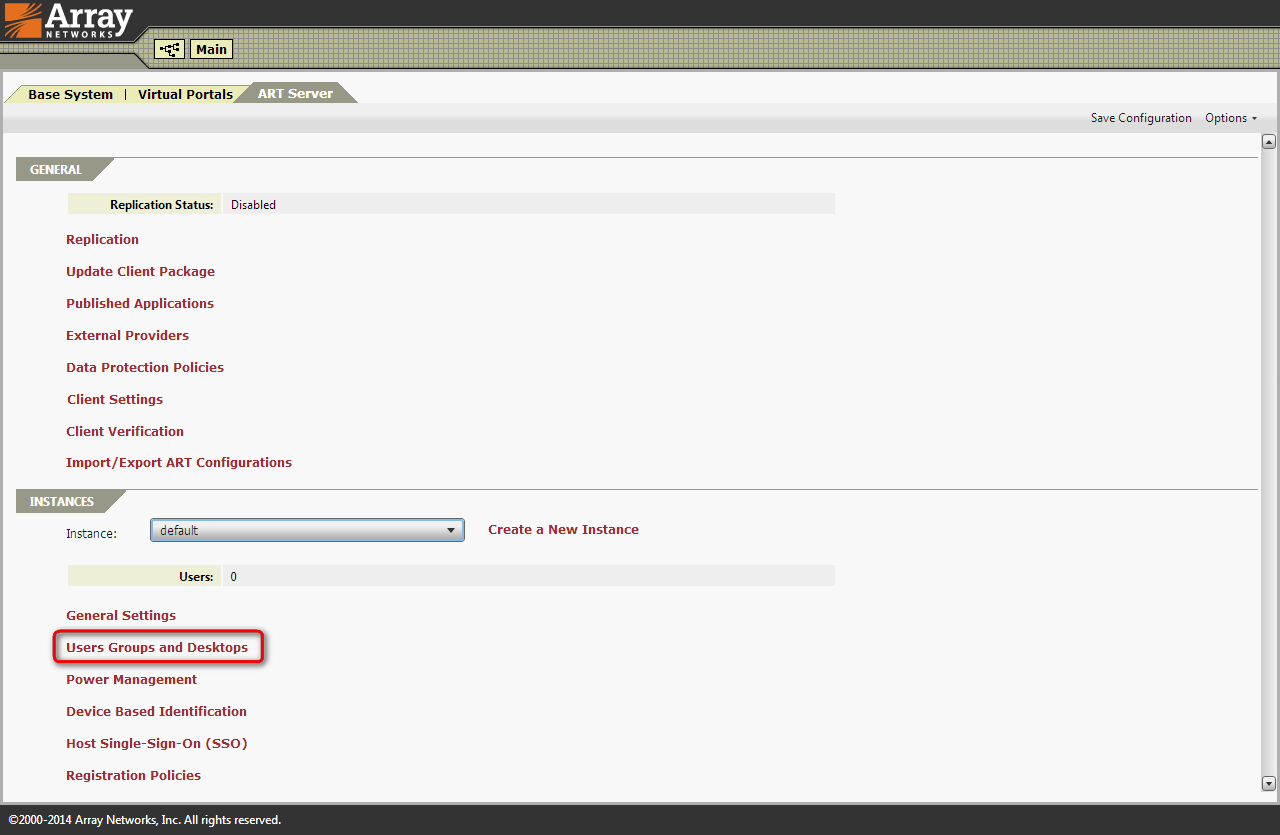Switch to the Virtual Portals tab
This screenshot has width=1280, height=835.
click(185, 94)
